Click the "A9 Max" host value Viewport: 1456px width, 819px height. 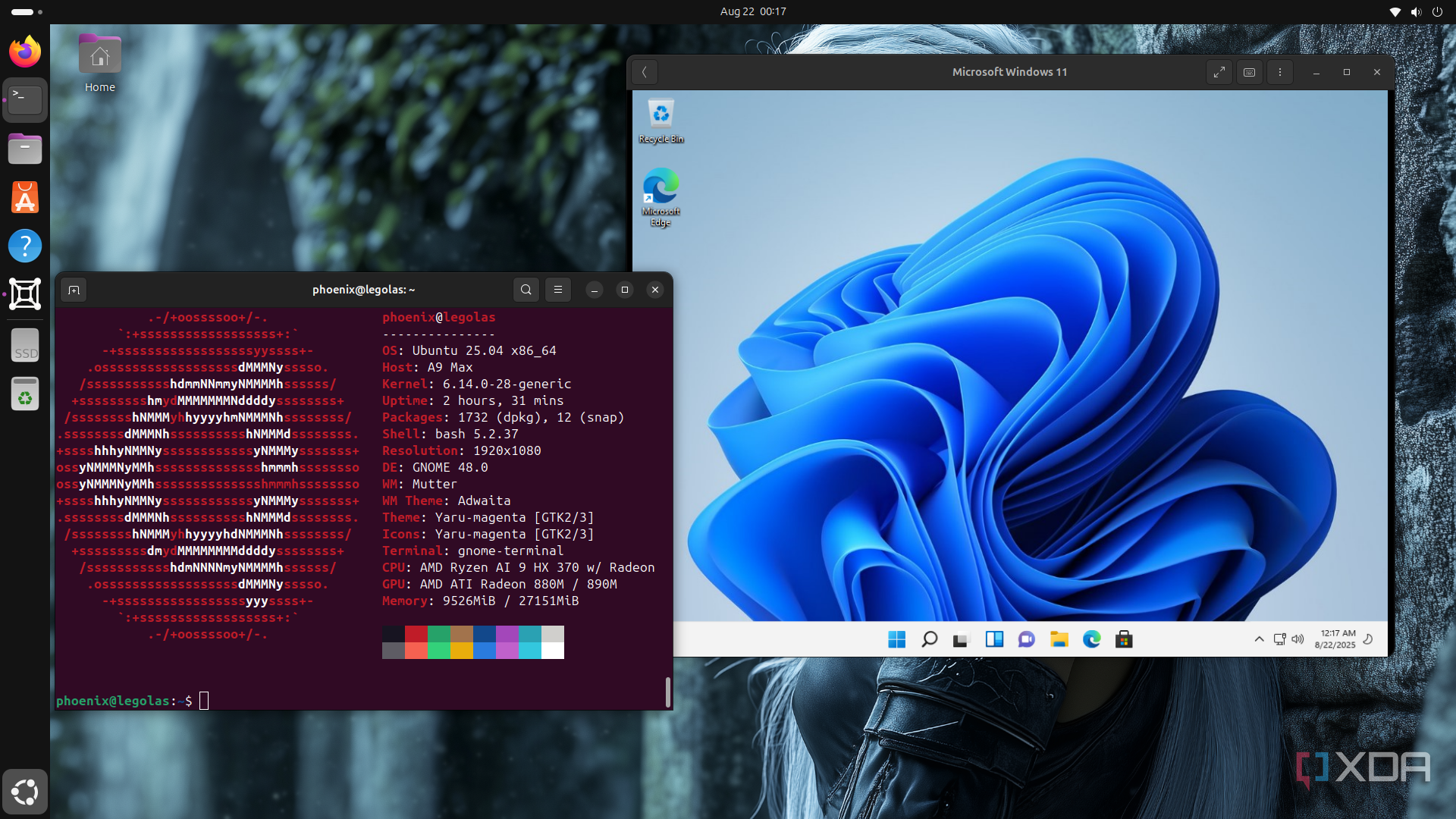coord(450,367)
